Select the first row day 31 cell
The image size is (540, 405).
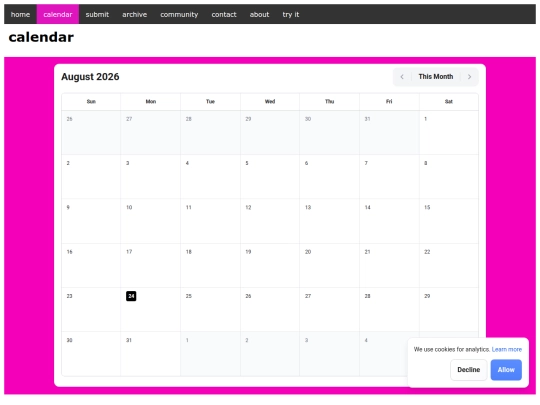pyautogui.click(x=389, y=133)
